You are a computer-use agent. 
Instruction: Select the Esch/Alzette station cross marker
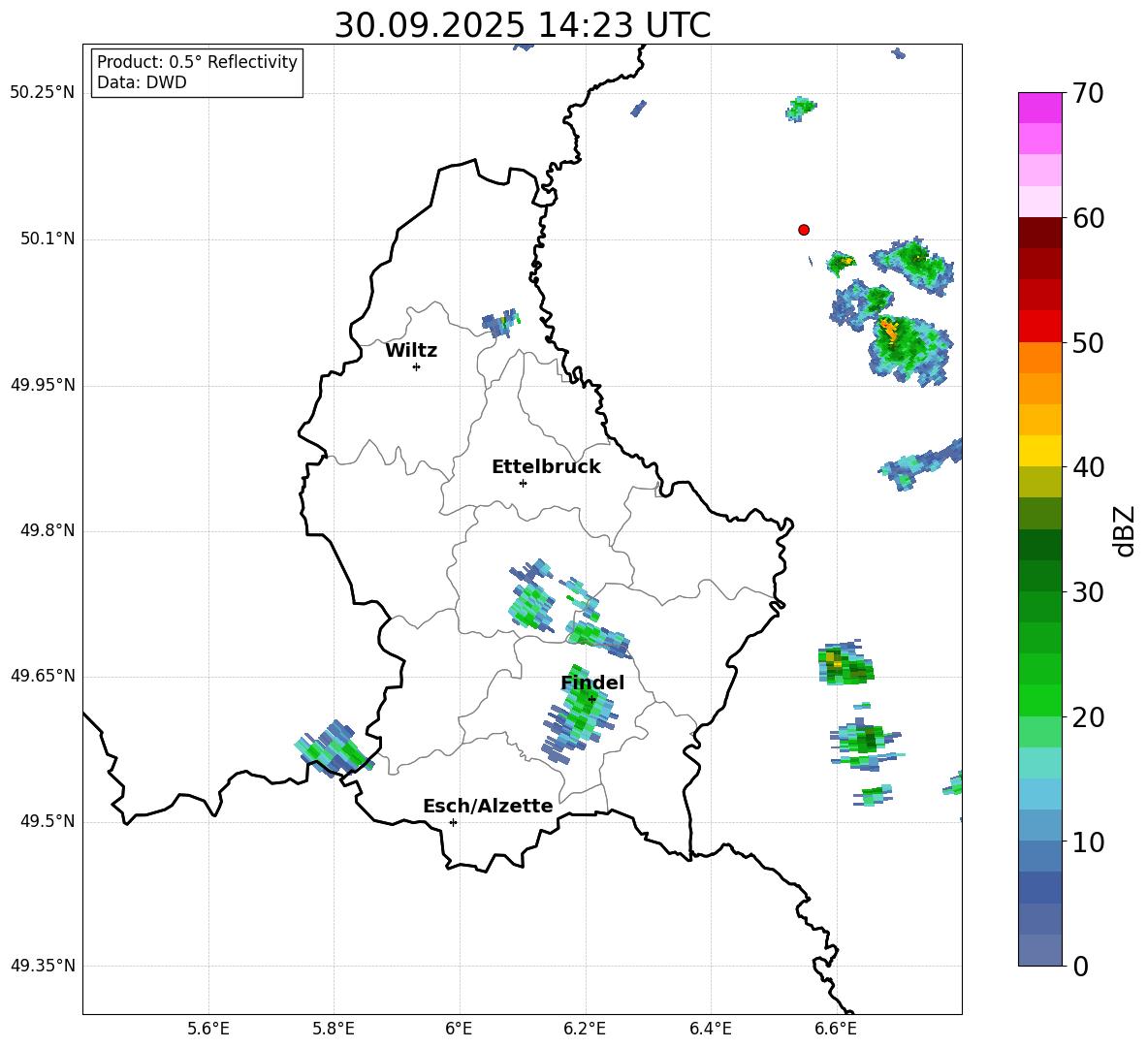click(x=453, y=822)
